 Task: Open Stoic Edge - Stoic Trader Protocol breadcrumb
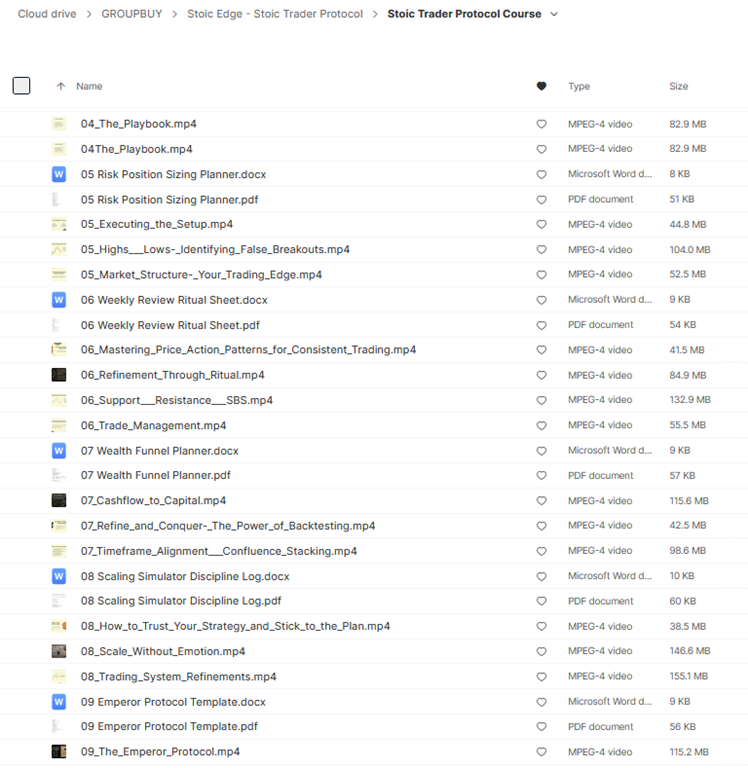pos(275,14)
